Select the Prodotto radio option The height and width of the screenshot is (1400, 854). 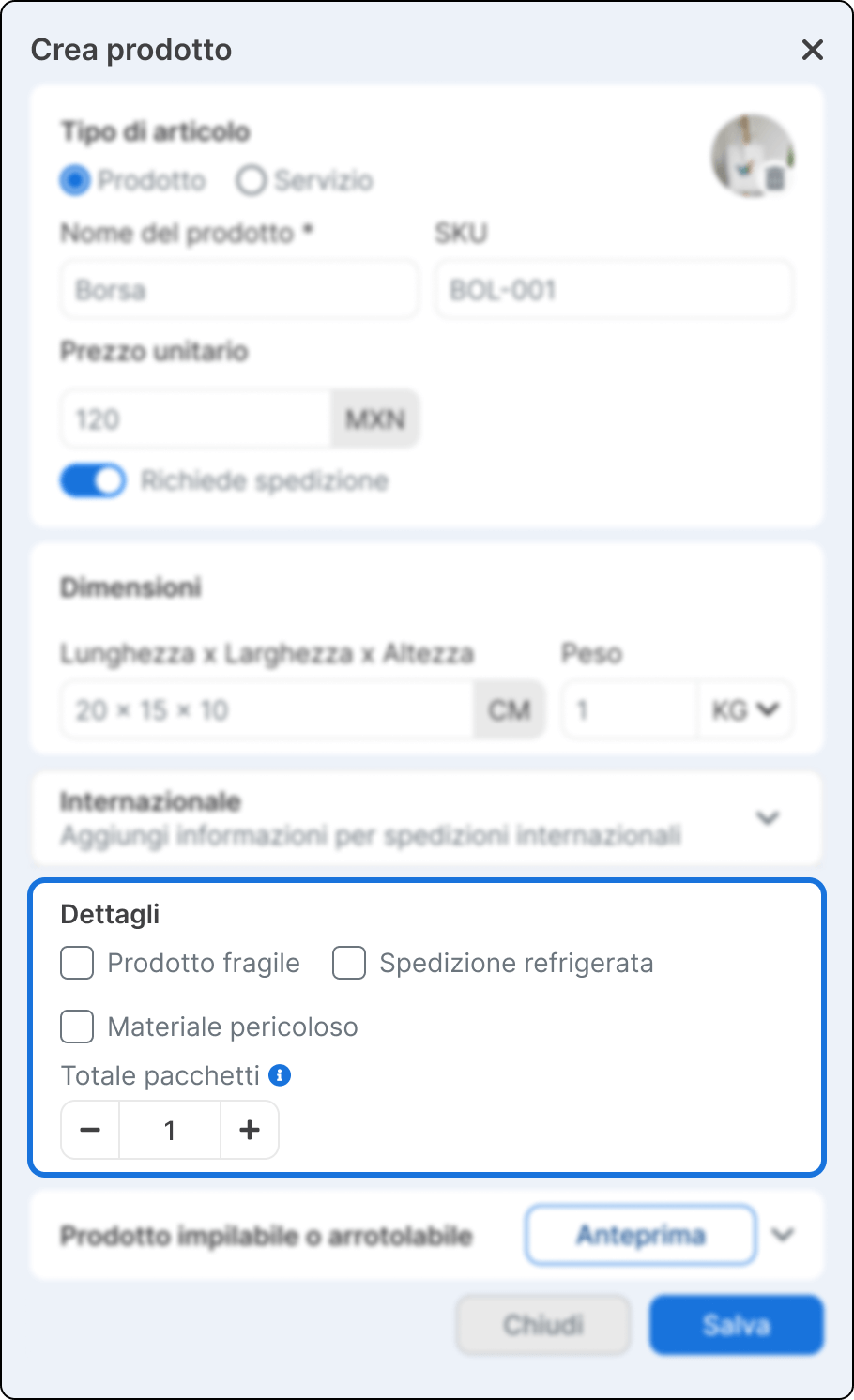[x=75, y=180]
